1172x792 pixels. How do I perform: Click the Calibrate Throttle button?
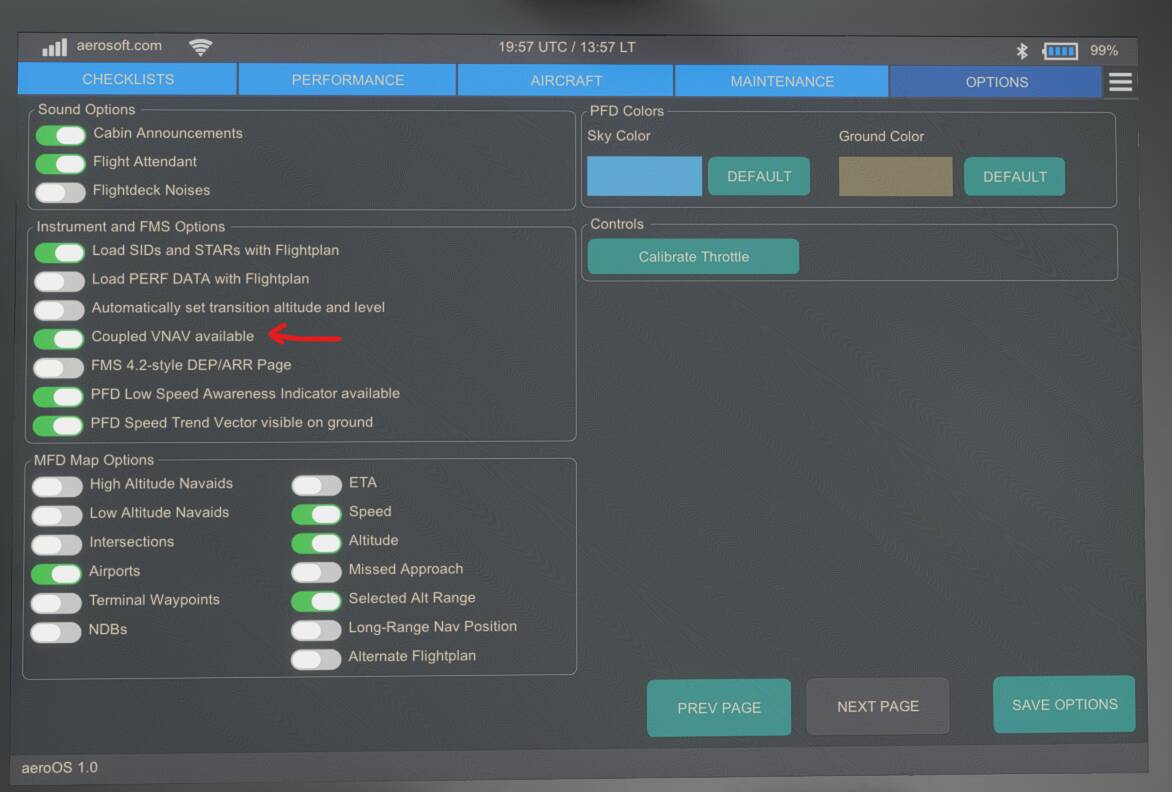(x=693, y=256)
